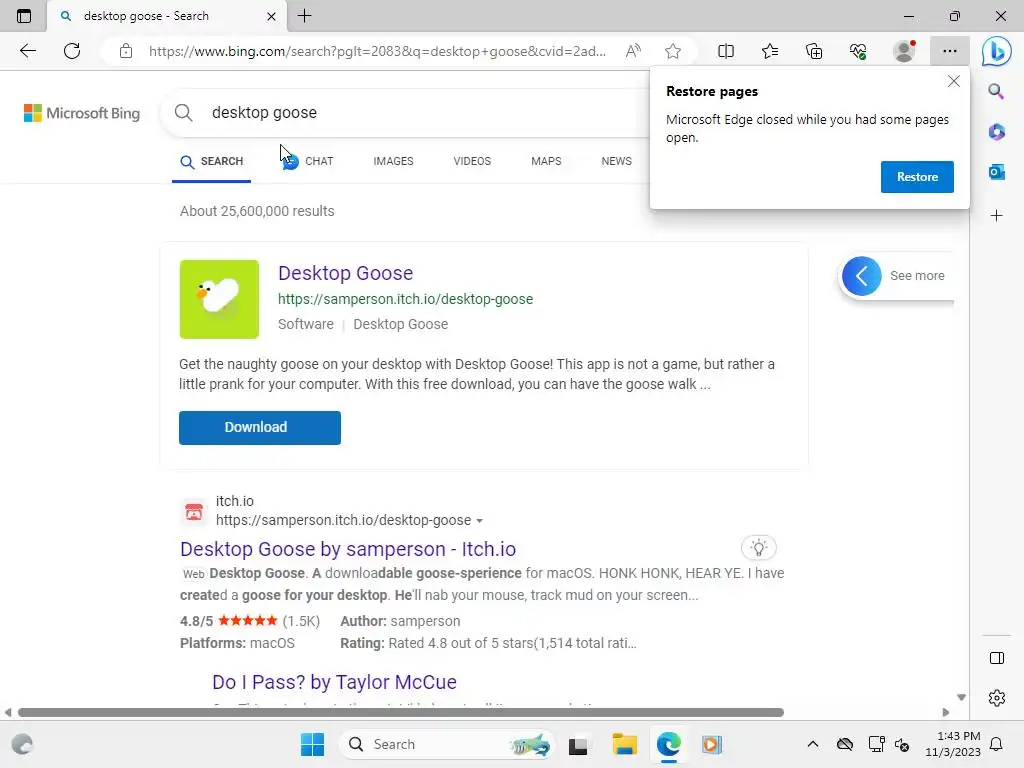The width and height of the screenshot is (1024, 768).
Task: Add this page to favorites star
Action: click(x=673, y=51)
